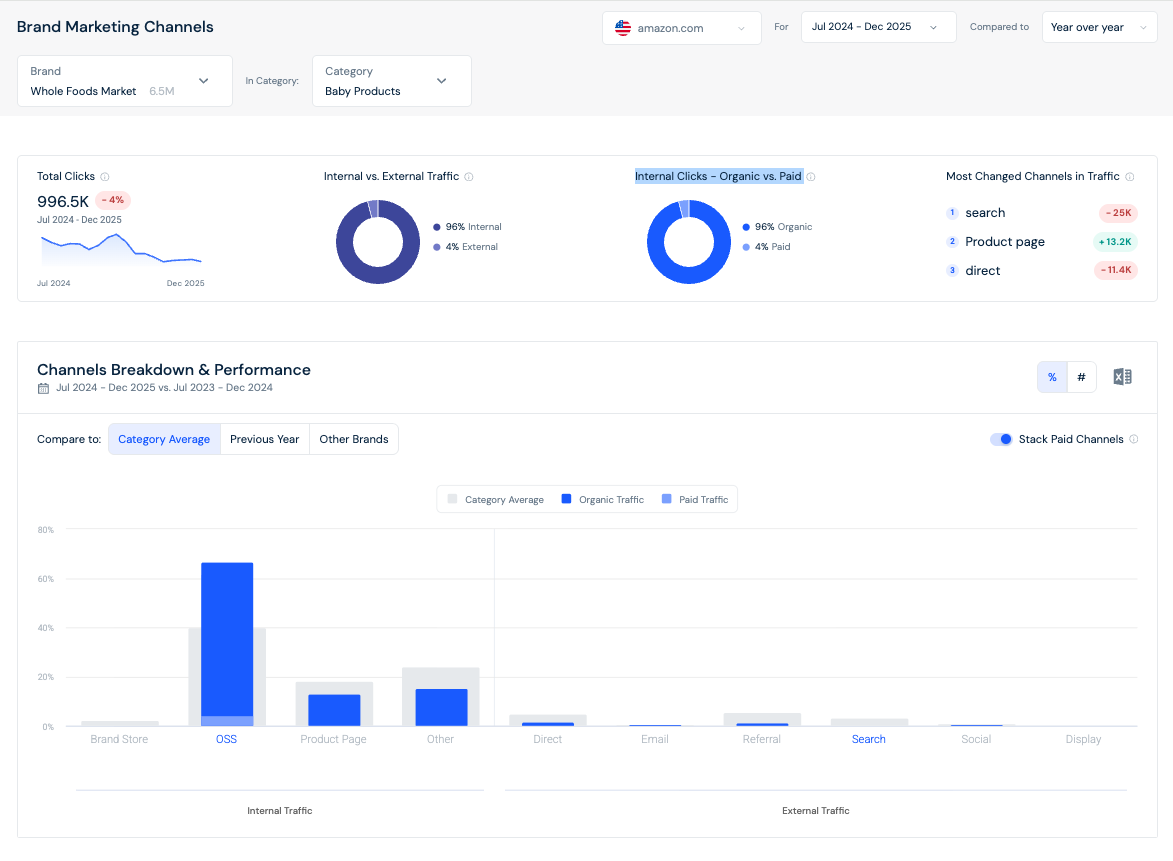Click info icon beside Organic vs. Paid title

click(x=811, y=177)
